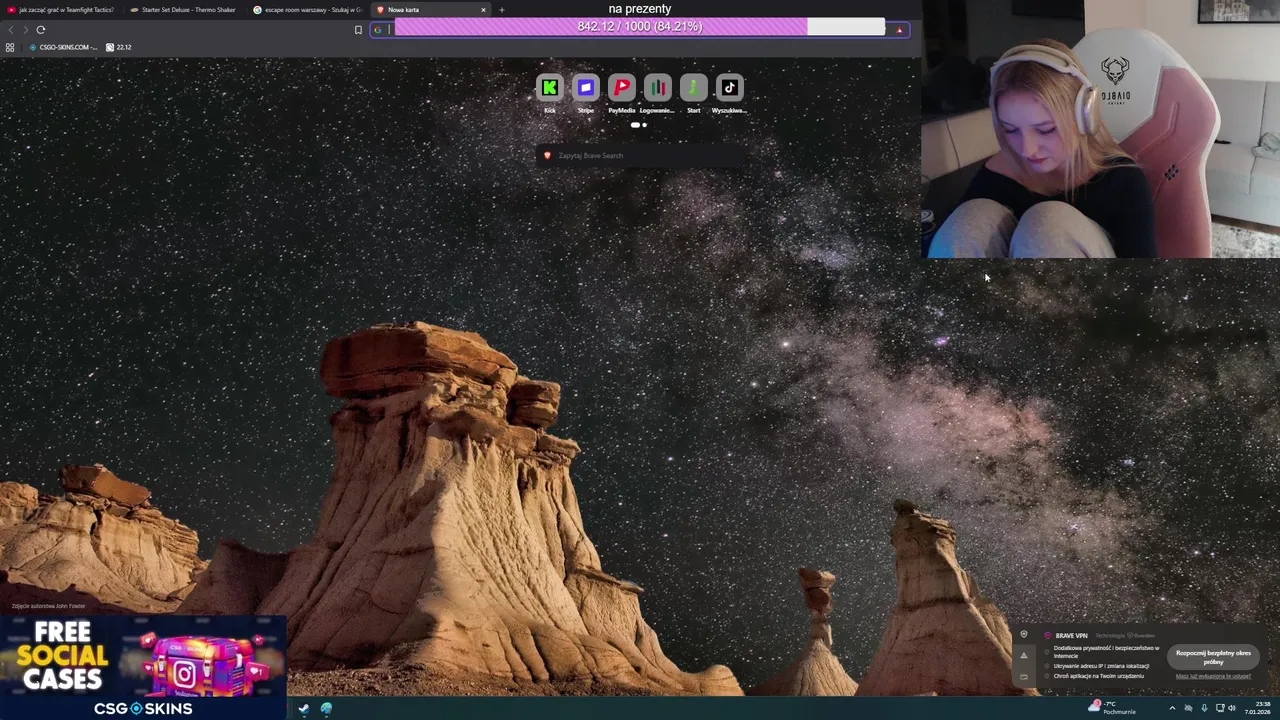Click the 842.12 / 1000 progress bar
1280x720 pixels.
pos(640,27)
